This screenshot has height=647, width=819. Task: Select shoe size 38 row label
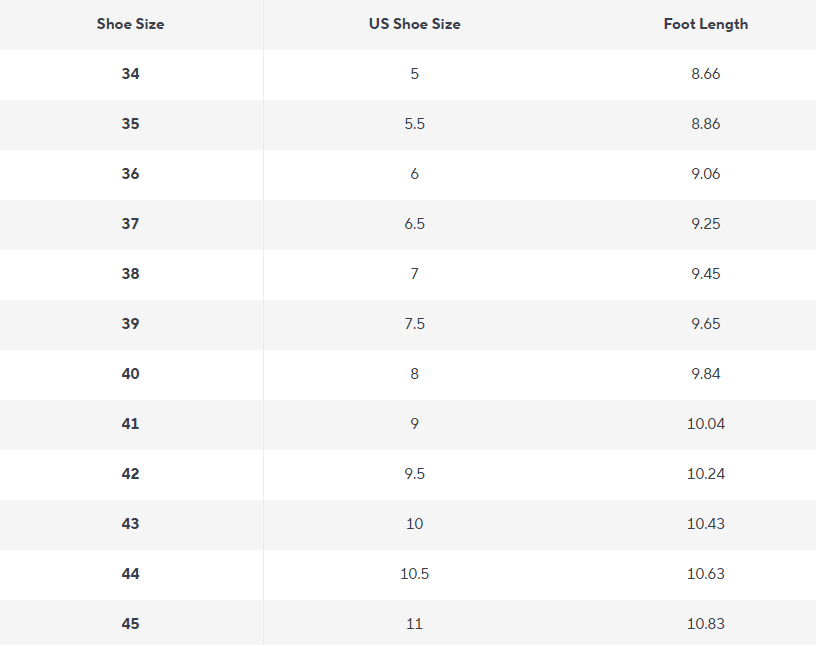pos(131,274)
